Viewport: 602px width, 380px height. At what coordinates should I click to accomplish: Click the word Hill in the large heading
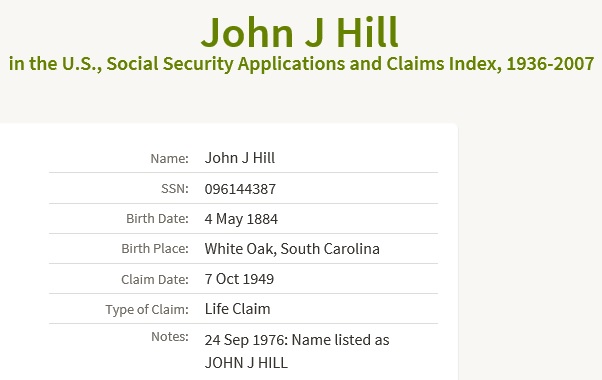pos(368,32)
